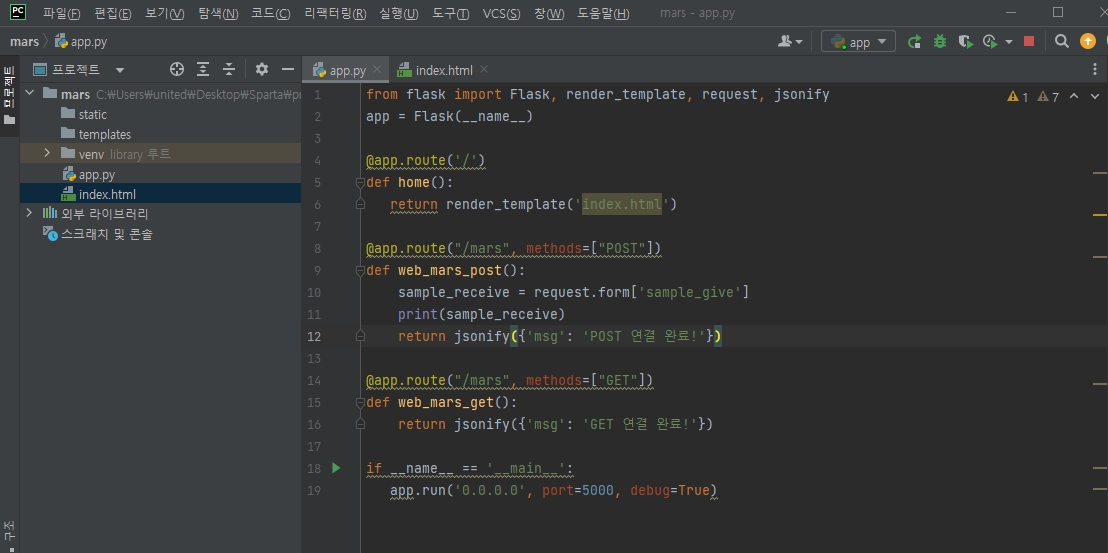The image size is (1108, 553).
Task: Open the 편집(E) menu
Action: (x=112, y=13)
